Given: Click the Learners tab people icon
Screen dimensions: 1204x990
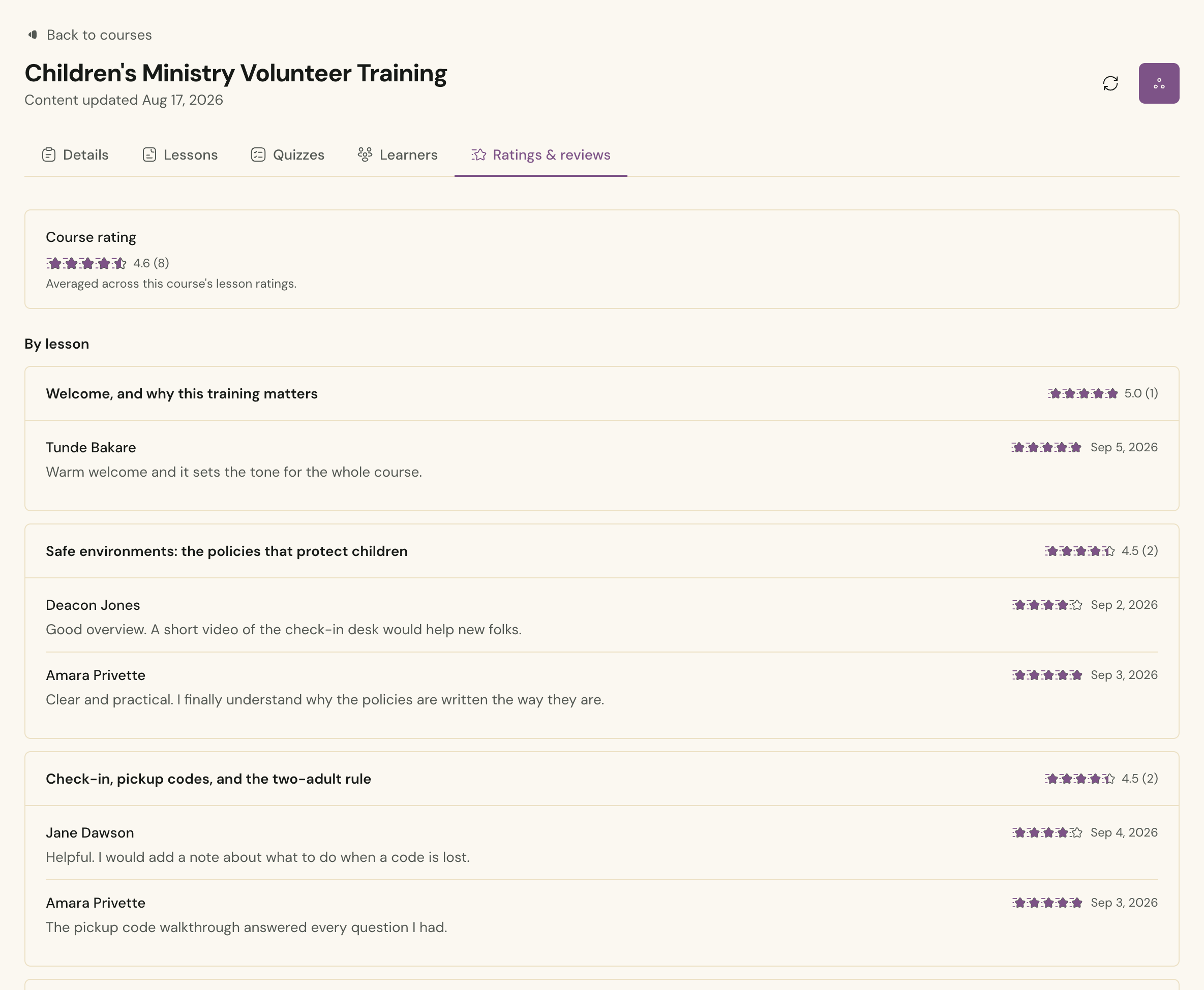Looking at the screenshot, I should (x=365, y=154).
